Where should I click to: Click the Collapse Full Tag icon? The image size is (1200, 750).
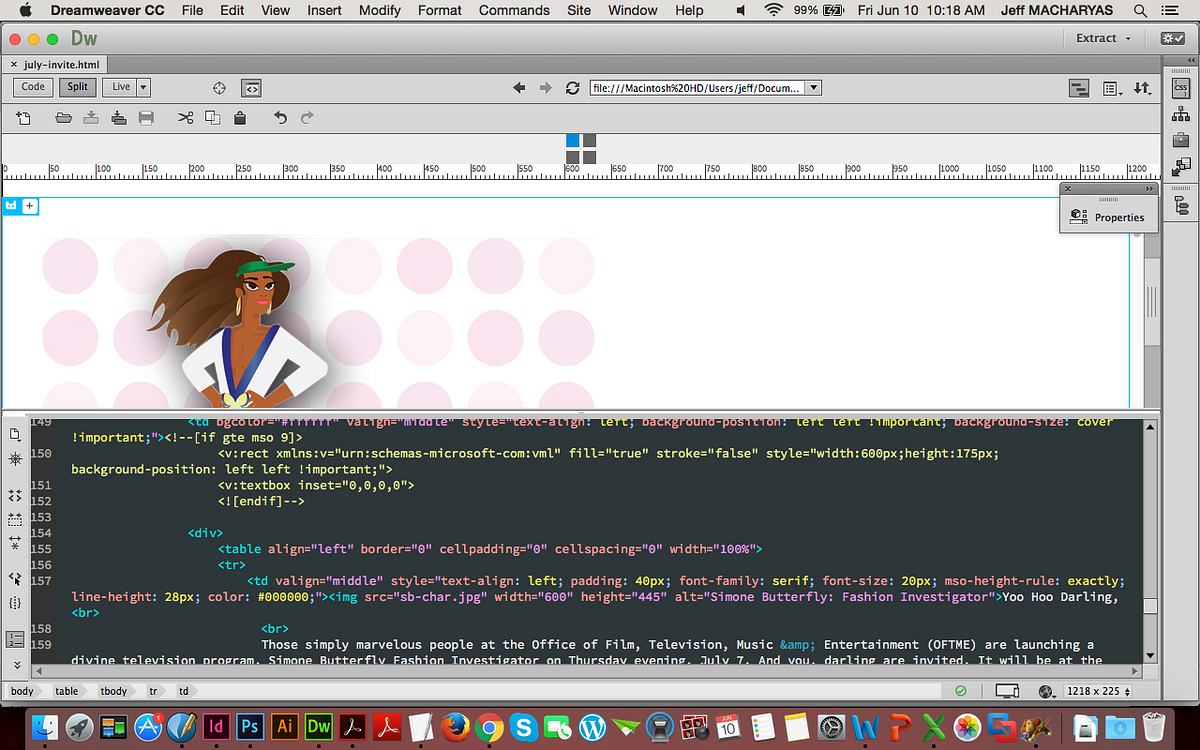pyautogui.click(x=15, y=495)
